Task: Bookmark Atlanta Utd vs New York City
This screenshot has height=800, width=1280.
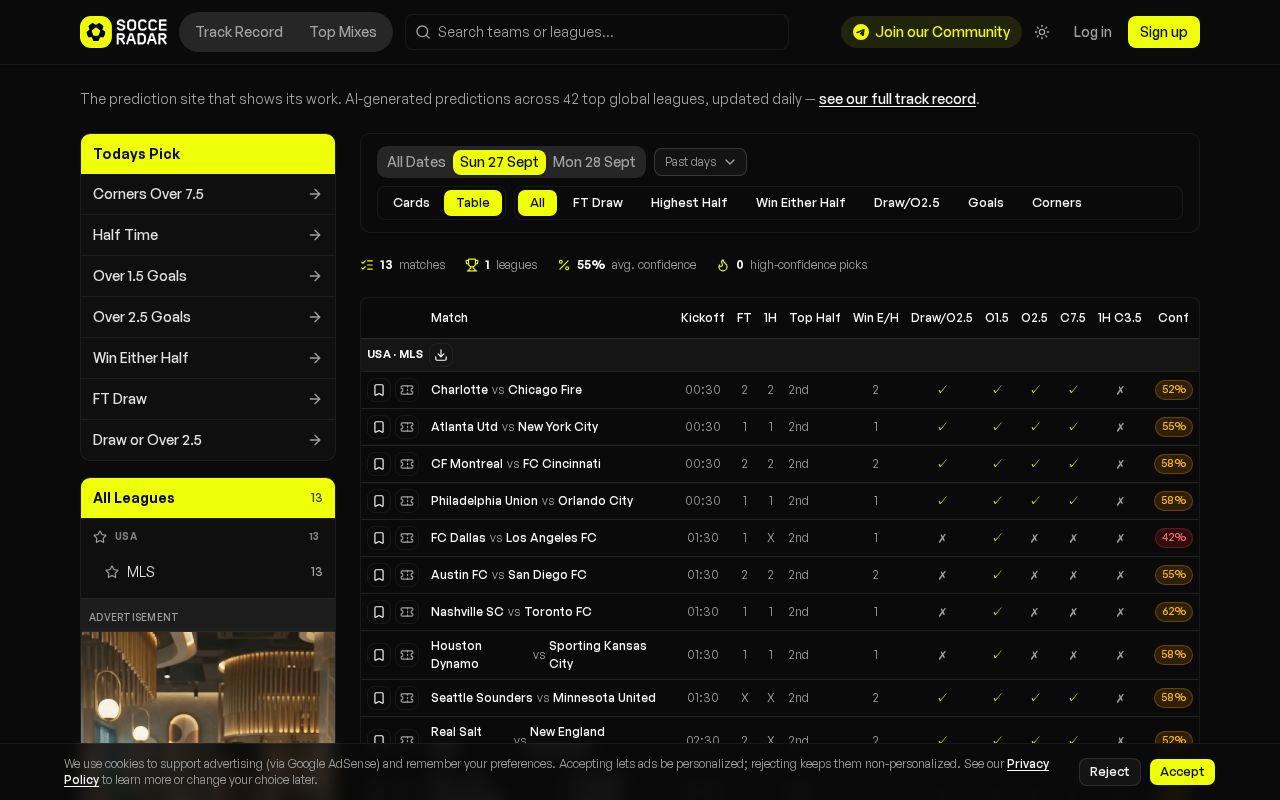Action: [x=379, y=427]
